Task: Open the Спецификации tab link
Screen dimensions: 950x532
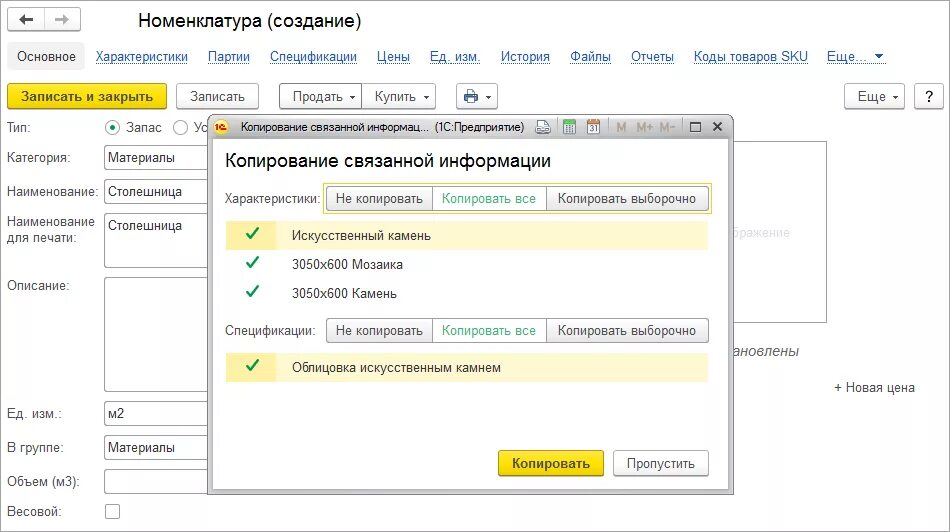Action: coord(313,56)
